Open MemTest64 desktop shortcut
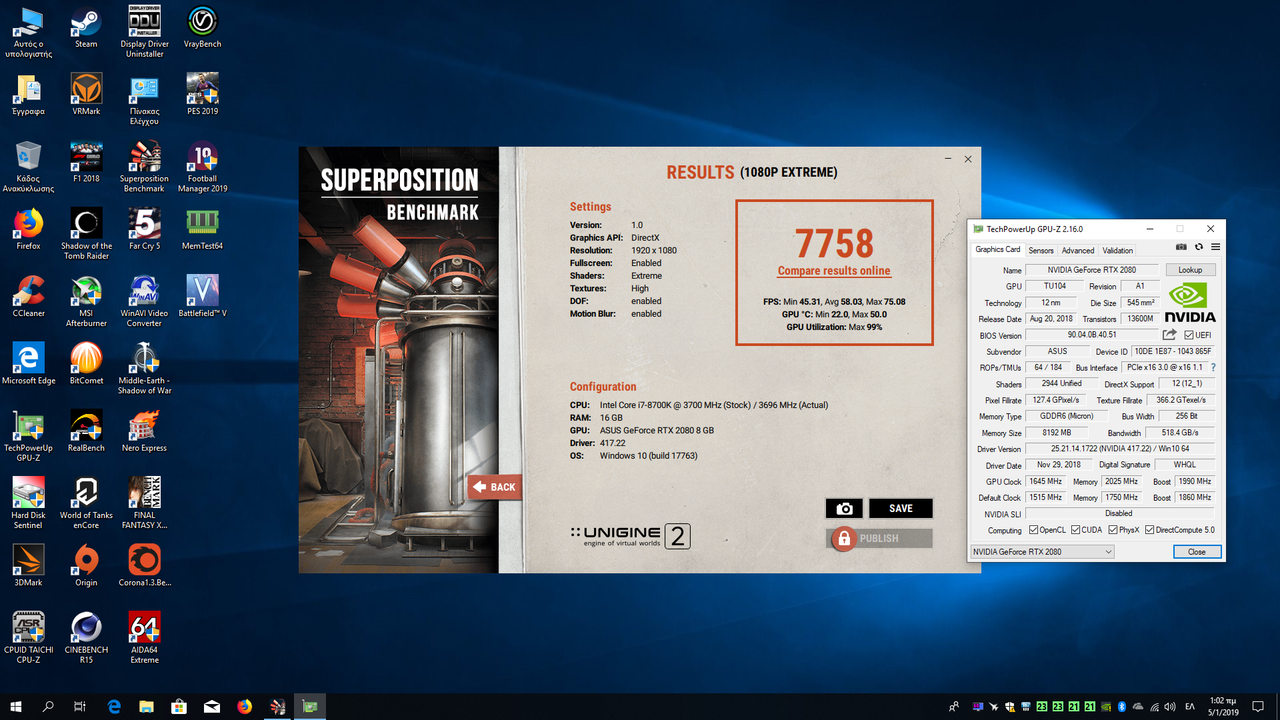 (x=202, y=229)
